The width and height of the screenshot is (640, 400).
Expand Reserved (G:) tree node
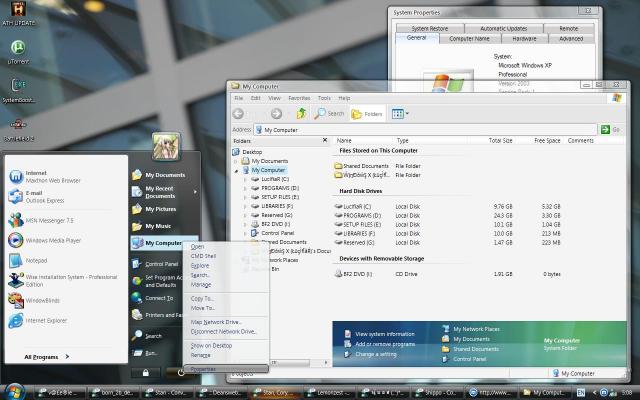pyautogui.click(x=244, y=215)
